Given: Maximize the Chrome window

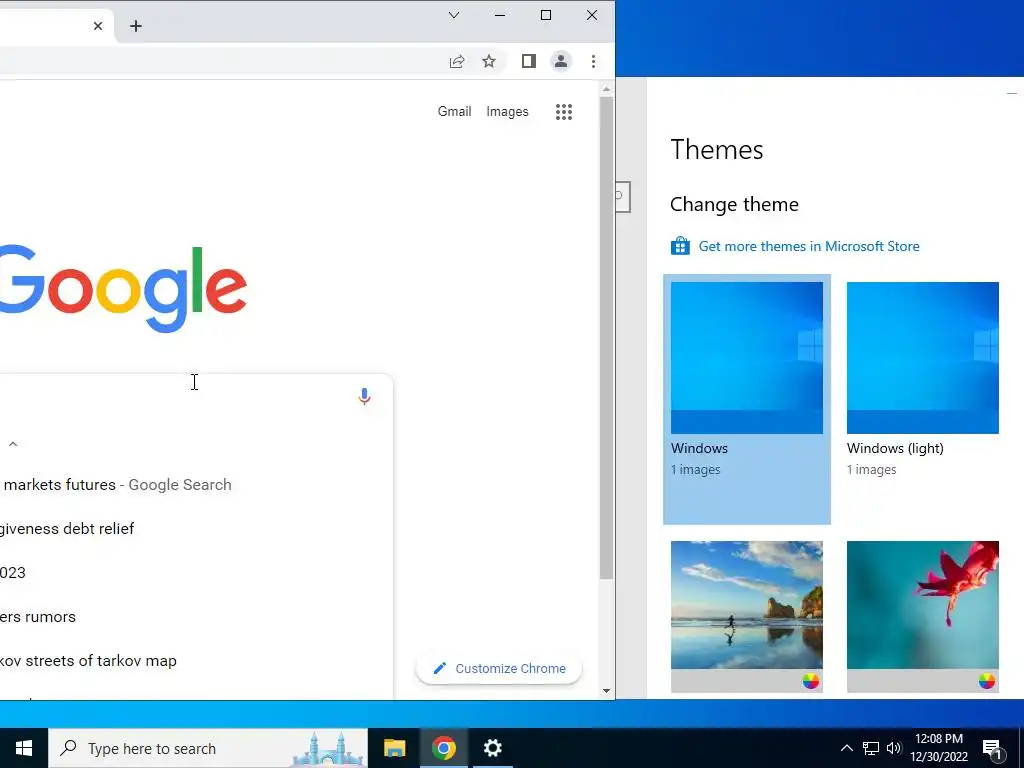Looking at the screenshot, I should [546, 15].
